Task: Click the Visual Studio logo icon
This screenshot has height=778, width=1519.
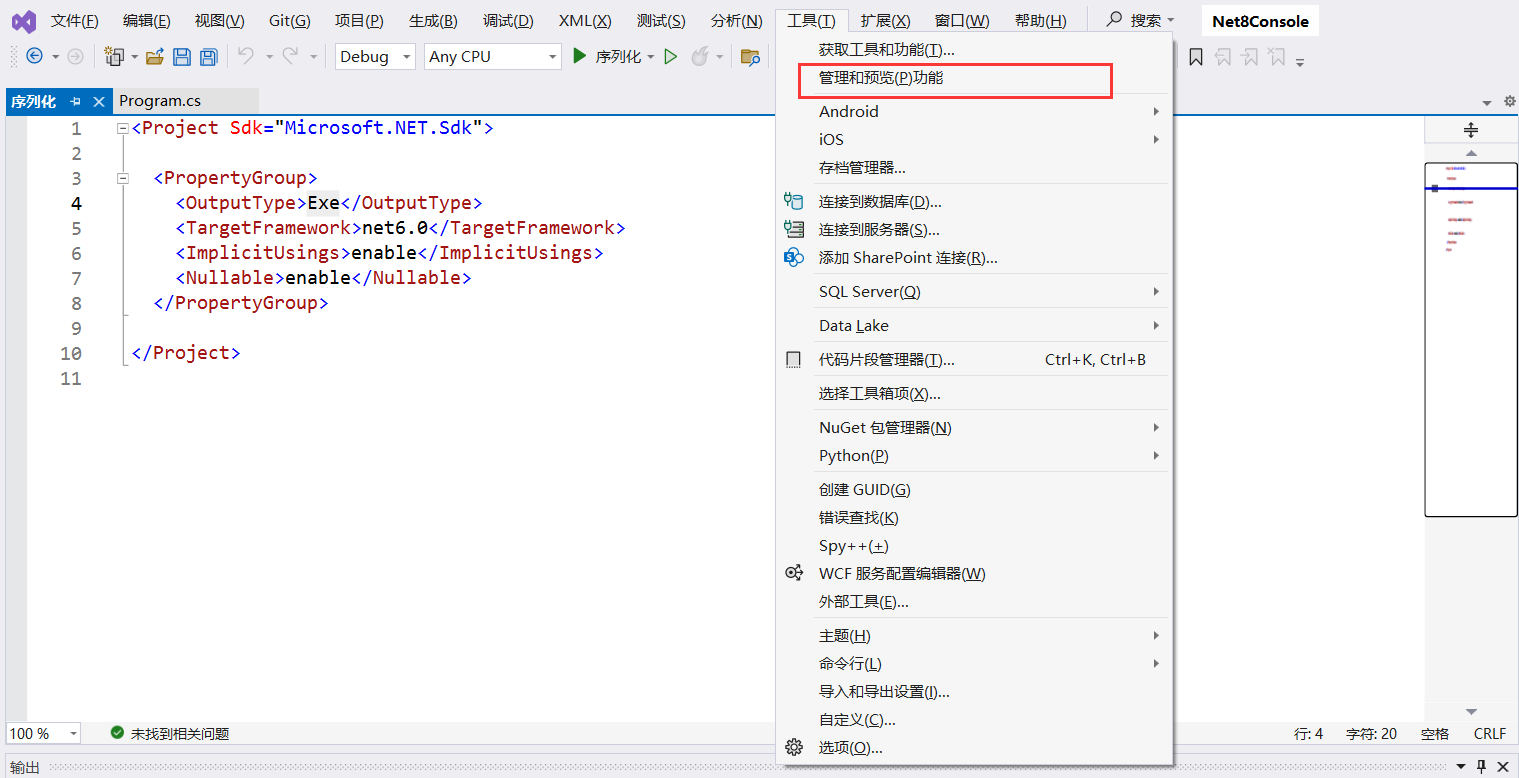Action: click(24, 21)
